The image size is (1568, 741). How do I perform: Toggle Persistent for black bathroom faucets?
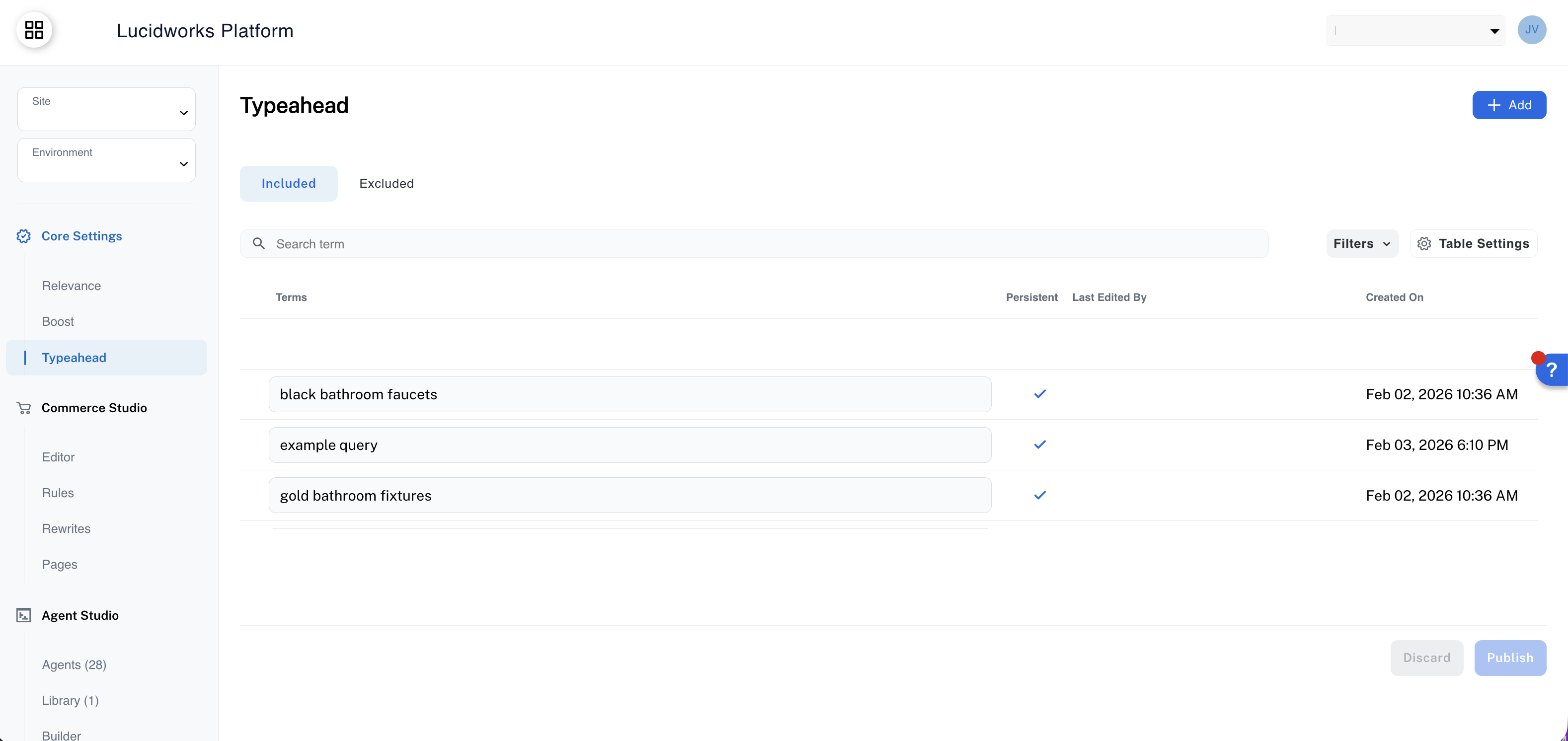click(1040, 394)
